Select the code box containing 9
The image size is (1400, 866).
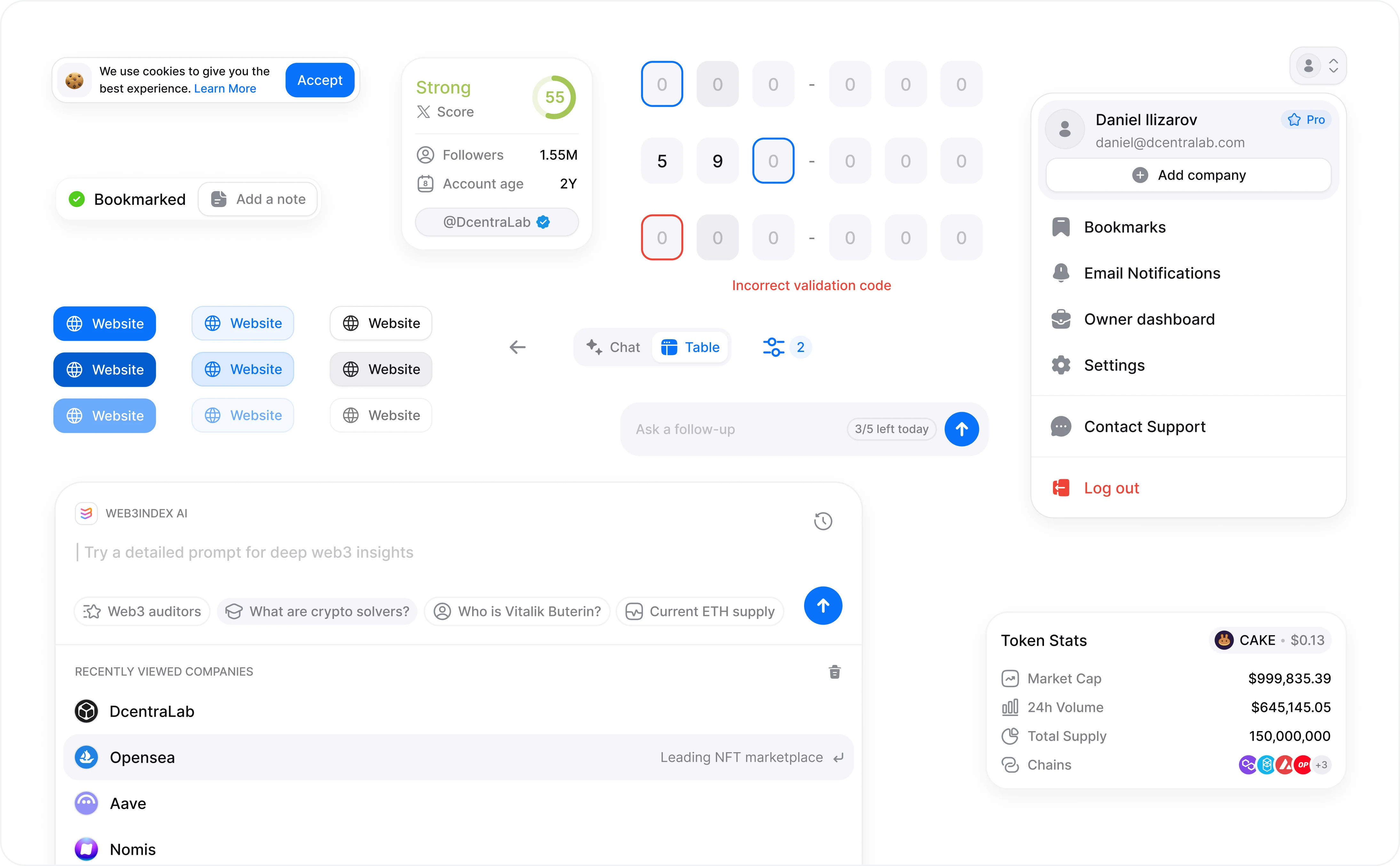click(x=717, y=161)
